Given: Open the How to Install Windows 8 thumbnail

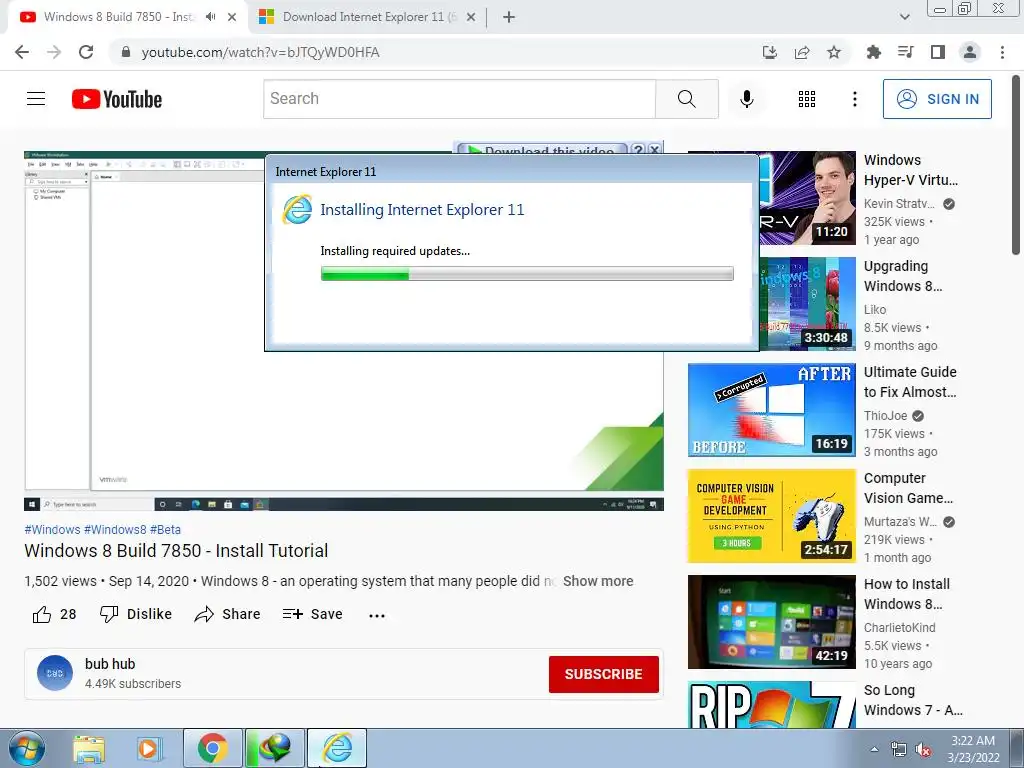Looking at the screenshot, I should coord(771,622).
